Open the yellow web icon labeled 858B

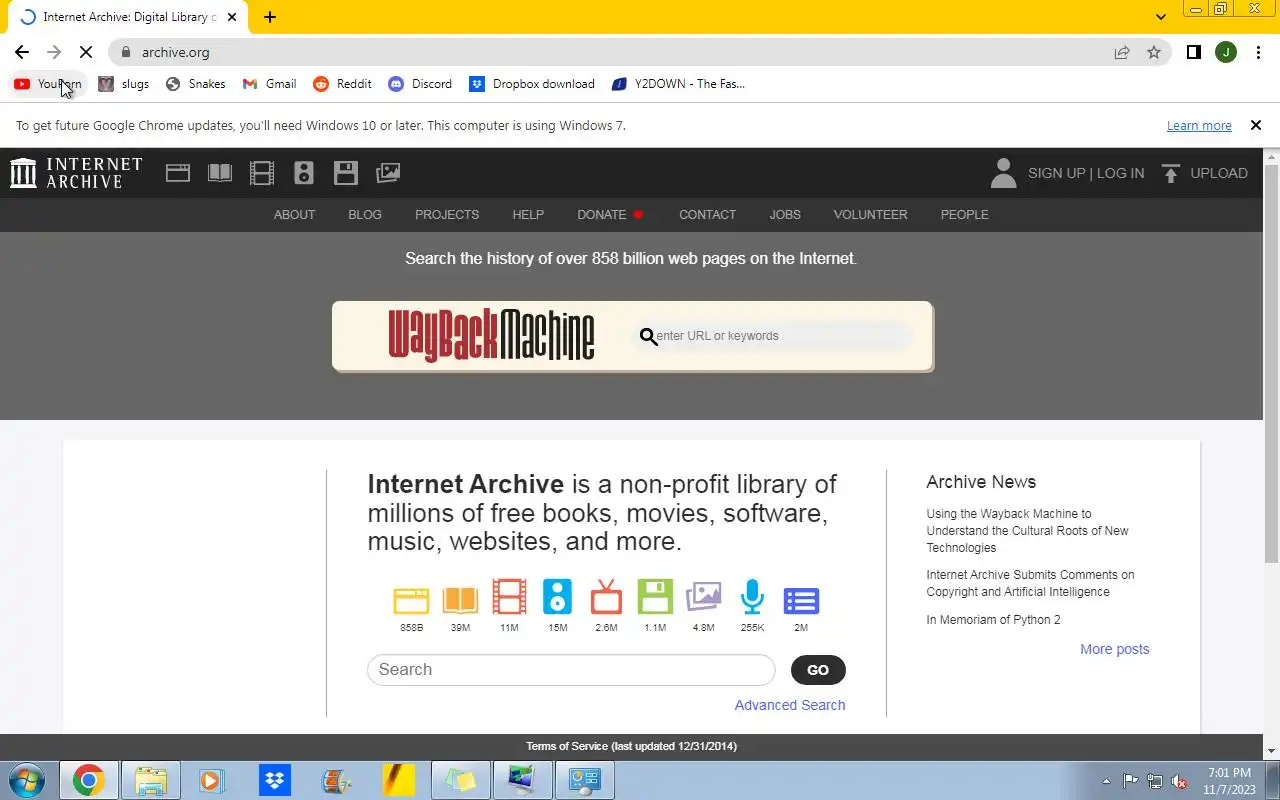tap(411, 599)
